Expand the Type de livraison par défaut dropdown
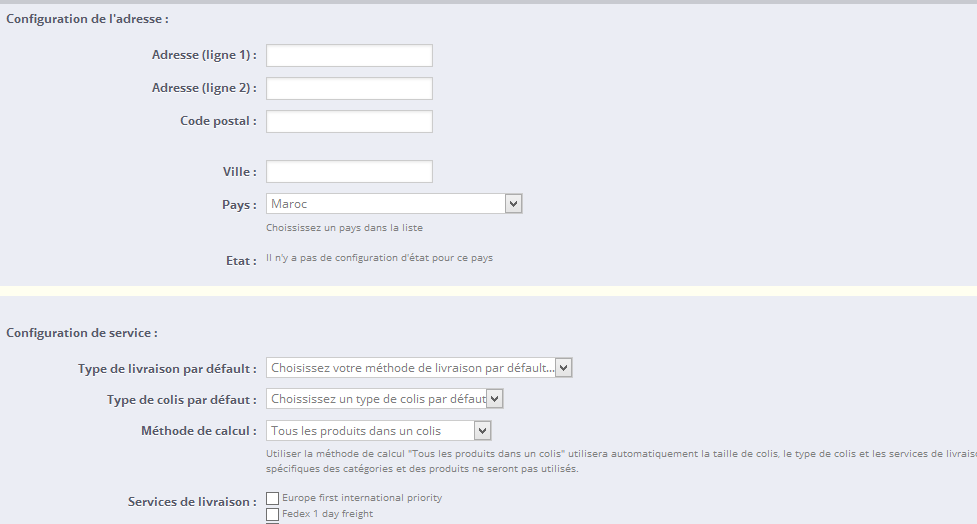This screenshot has width=977, height=524. (419, 368)
